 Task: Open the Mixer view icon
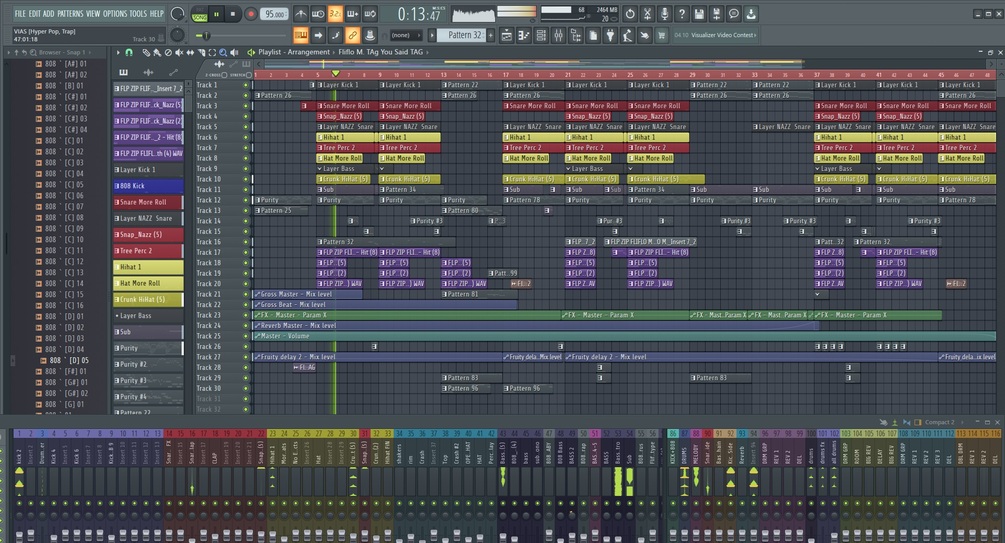click(558, 35)
